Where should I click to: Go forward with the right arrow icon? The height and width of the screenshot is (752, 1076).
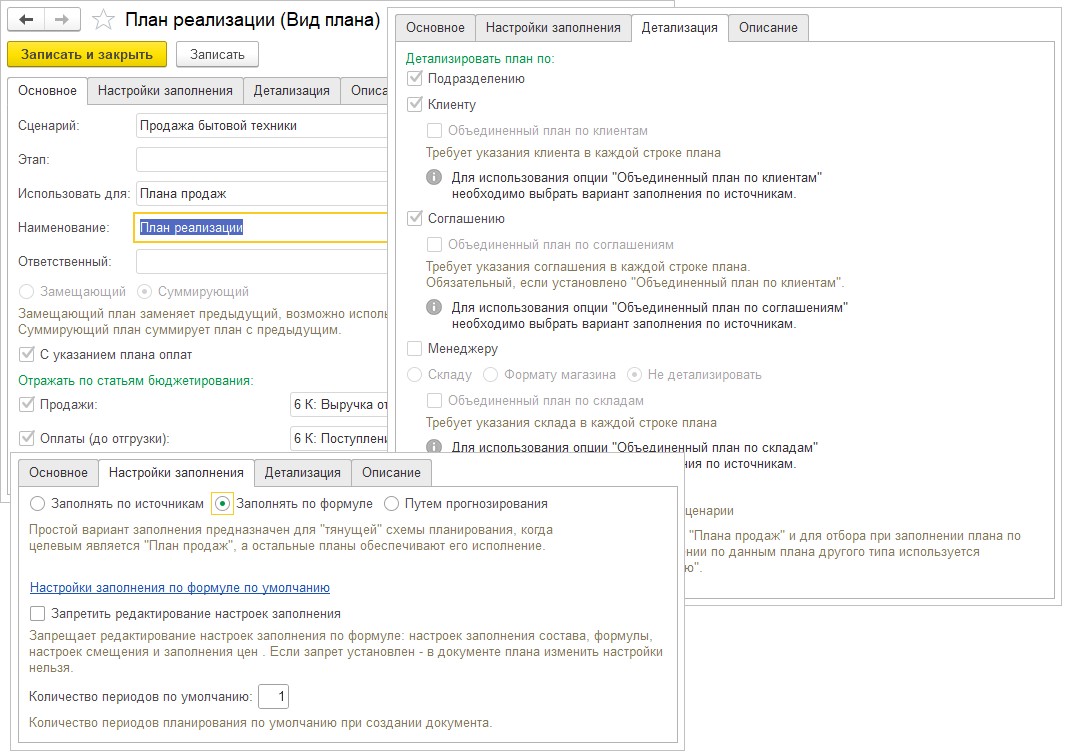point(62,19)
